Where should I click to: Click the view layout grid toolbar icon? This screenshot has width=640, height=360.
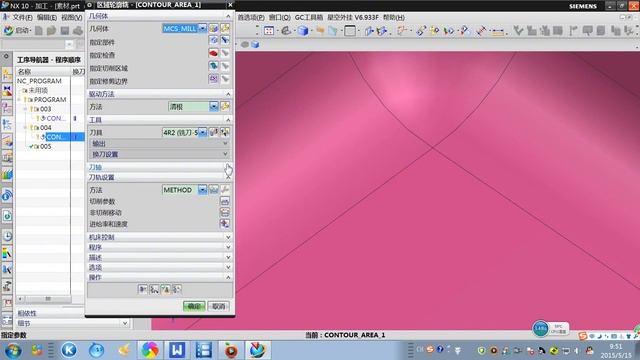click(x=269, y=31)
